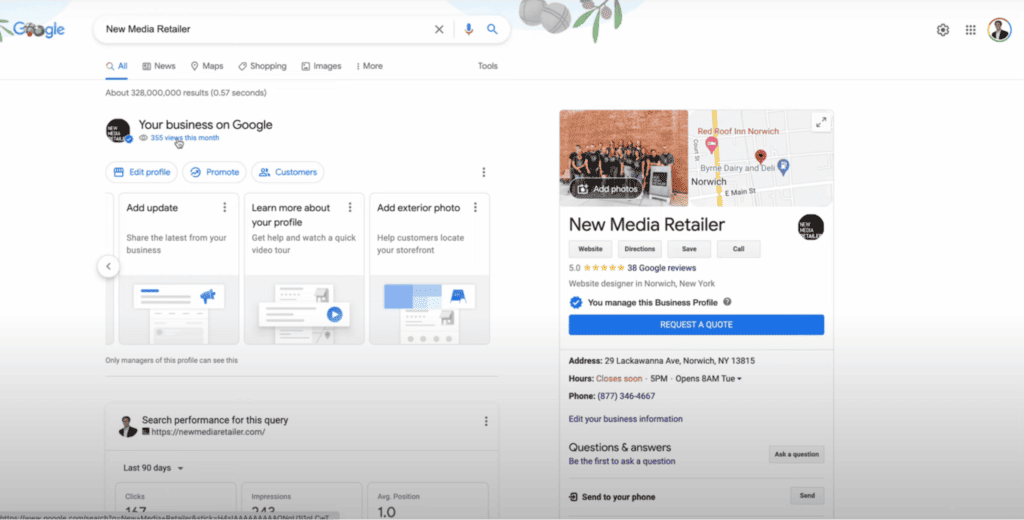Click the phone number (877) 346-4667
The height and width of the screenshot is (520, 1024).
pyautogui.click(x=626, y=396)
